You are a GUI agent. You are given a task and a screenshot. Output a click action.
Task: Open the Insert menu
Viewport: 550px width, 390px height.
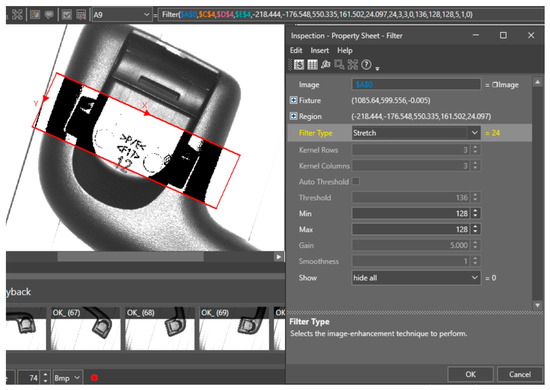click(x=320, y=51)
